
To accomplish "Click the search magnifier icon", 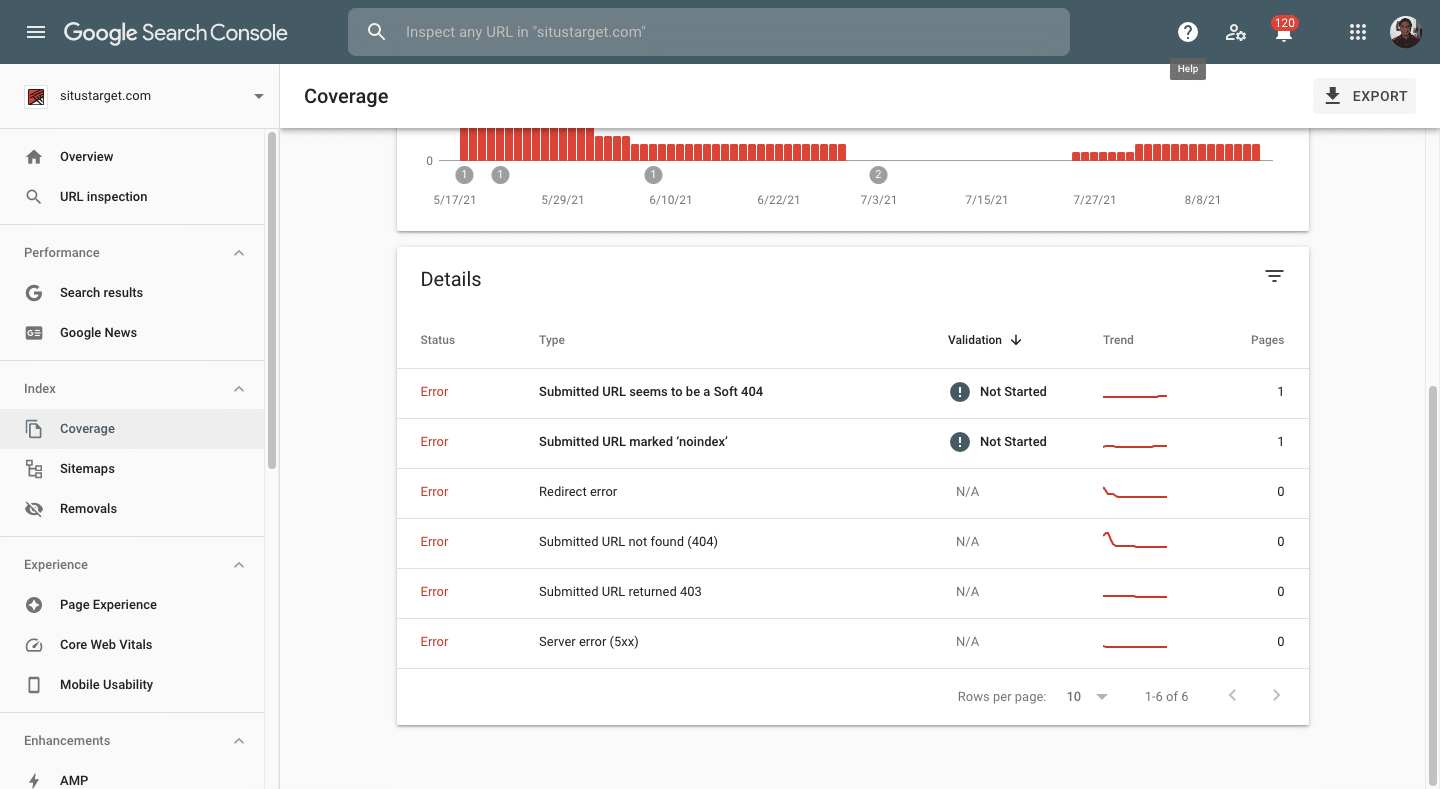I will pyautogui.click(x=377, y=32).
